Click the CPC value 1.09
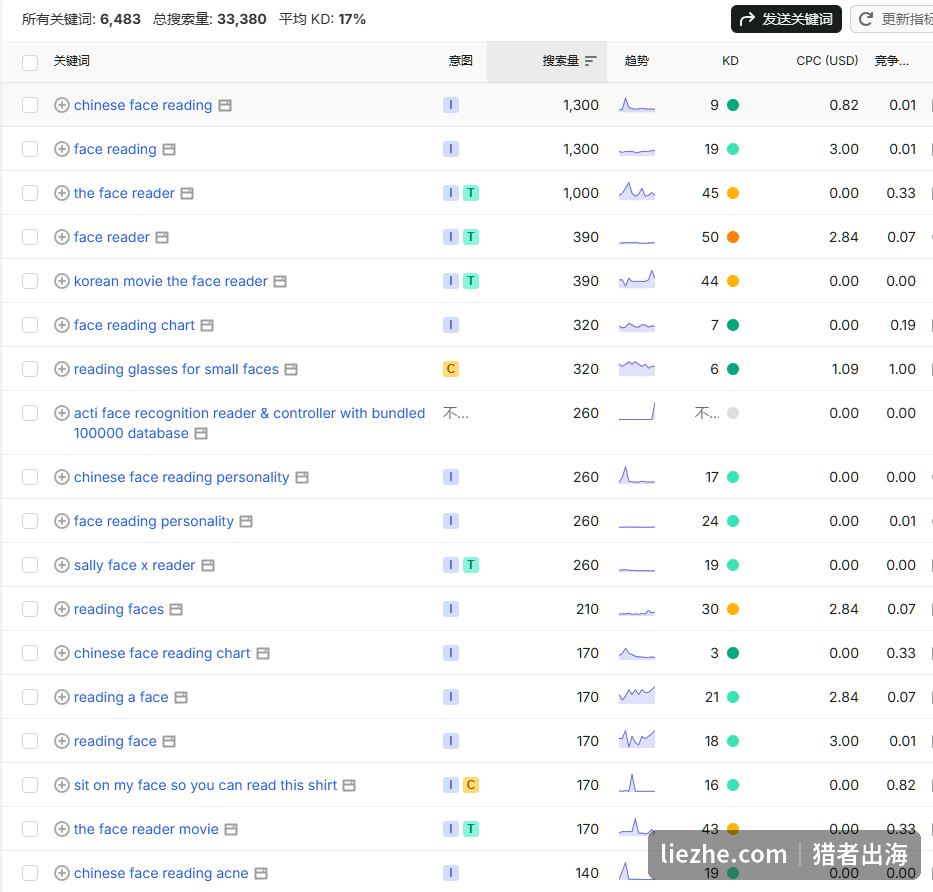Viewport: 933px width, 892px height. pyautogui.click(x=845, y=370)
